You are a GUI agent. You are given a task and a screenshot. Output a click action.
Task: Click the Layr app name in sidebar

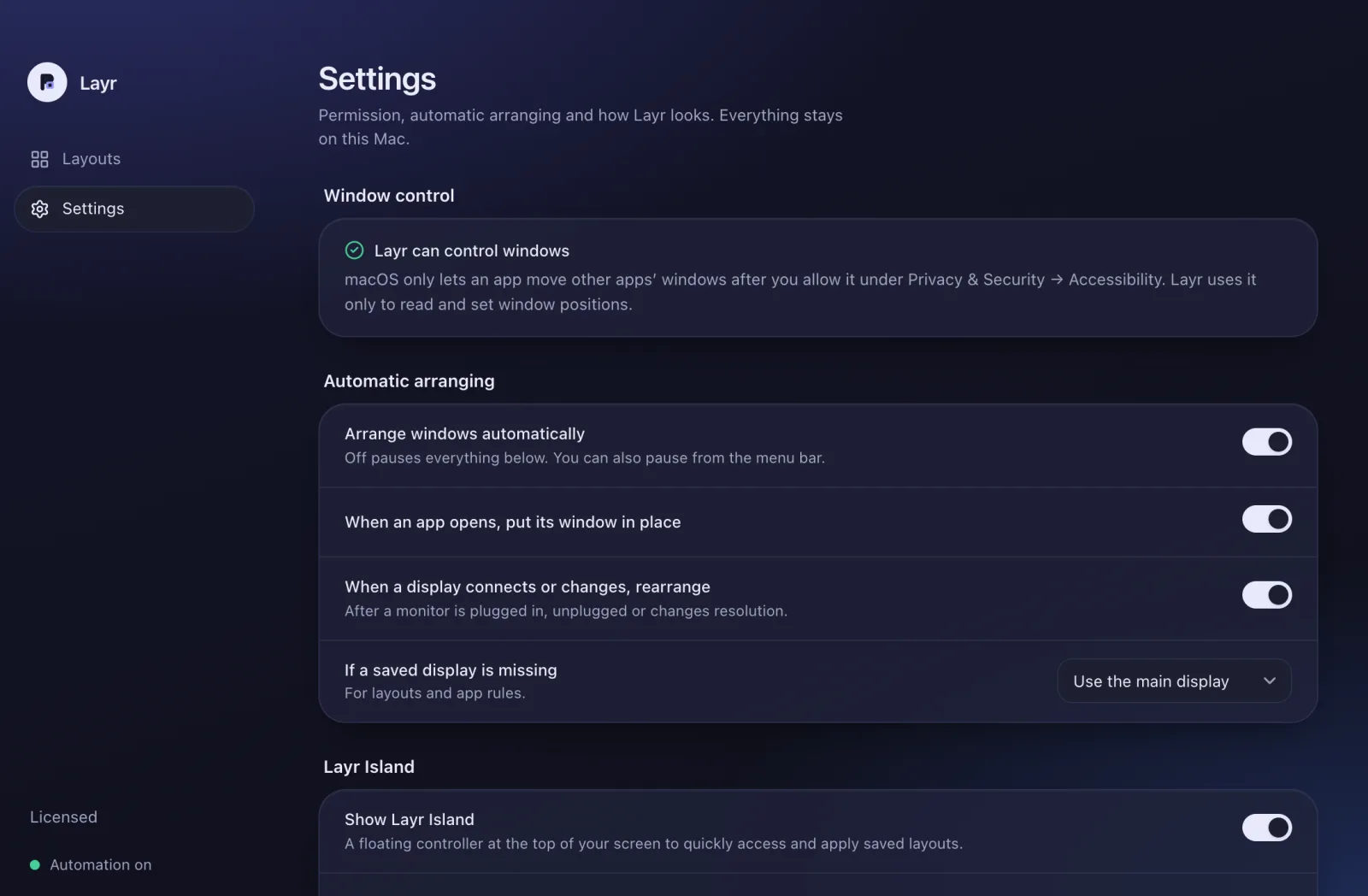(x=98, y=83)
